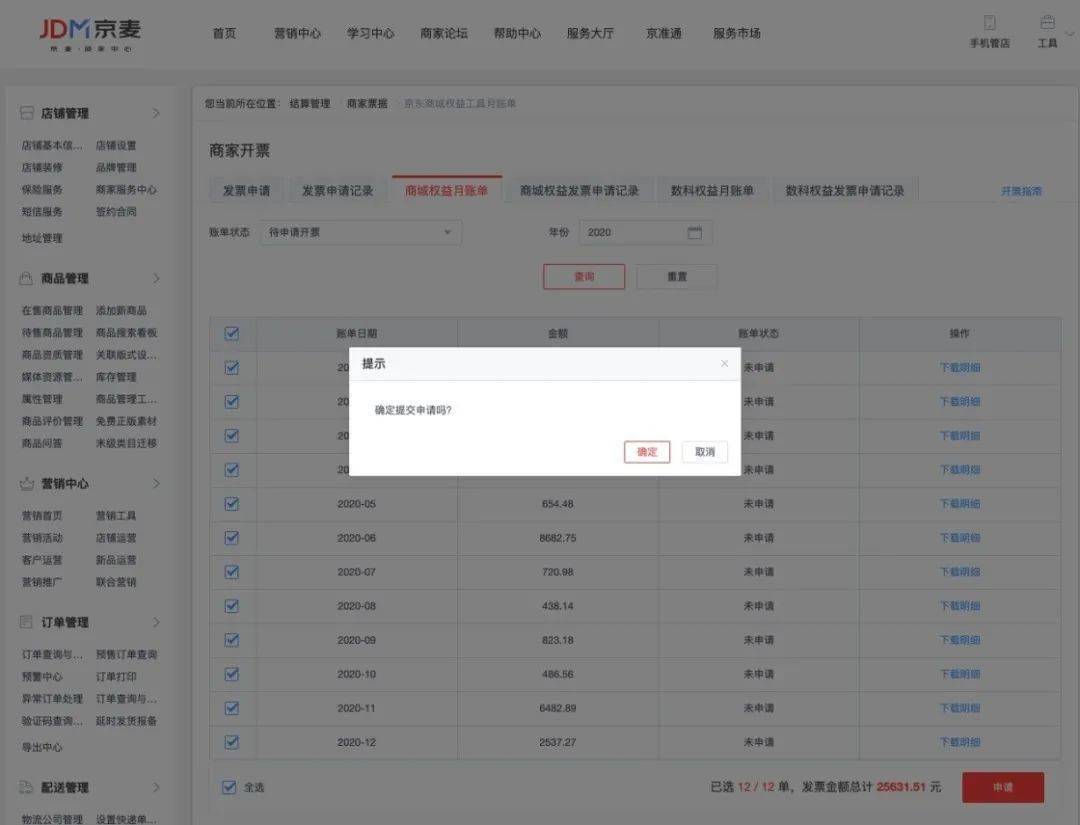Image resolution: width=1080 pixels, height=825 pixels.
Task: Click 取消 to cancel the dialog
Action: [x=705, y=452]
